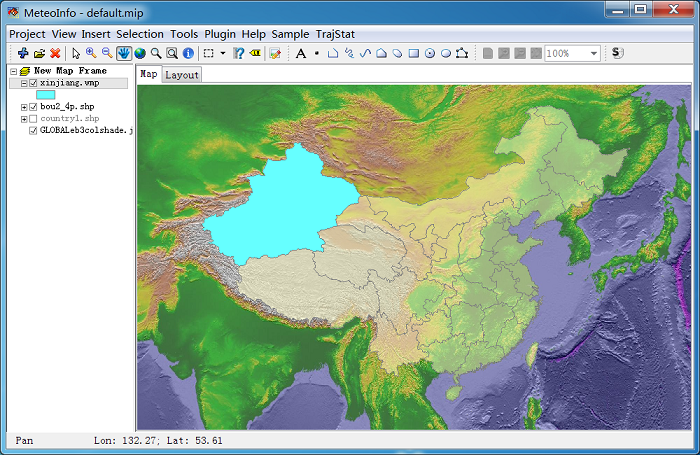Select the blue Identifier info tool
Viewport: 700px width, 455px height.
(x=188, y=54)
